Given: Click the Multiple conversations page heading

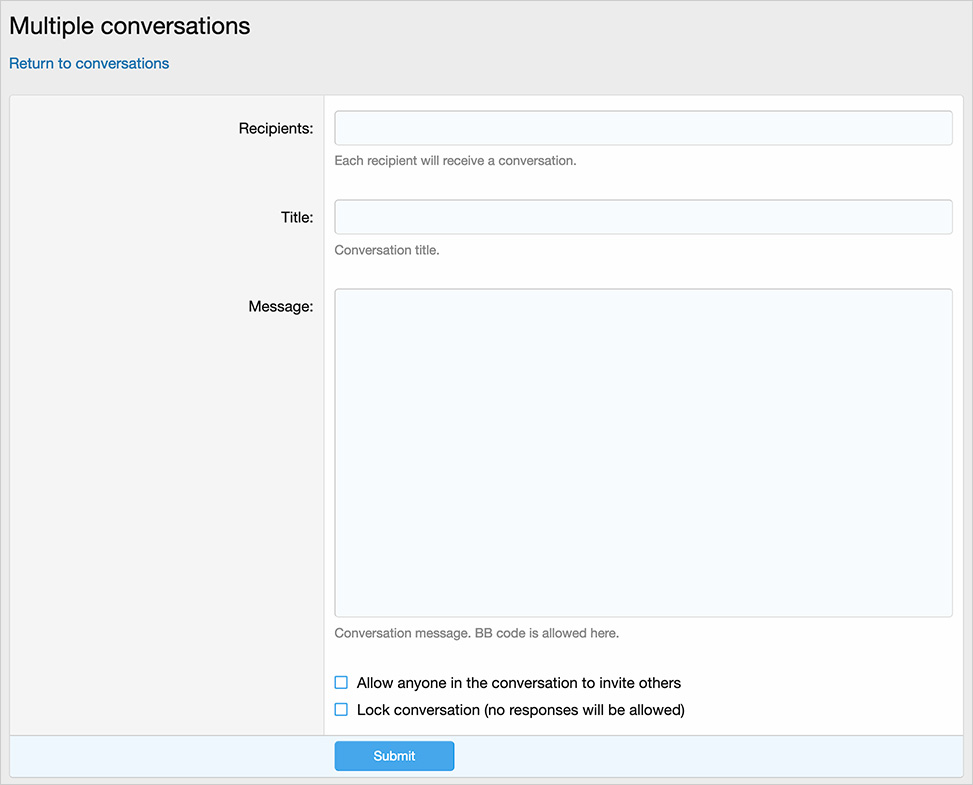Looking at the screenshot, I should [130, 26].
